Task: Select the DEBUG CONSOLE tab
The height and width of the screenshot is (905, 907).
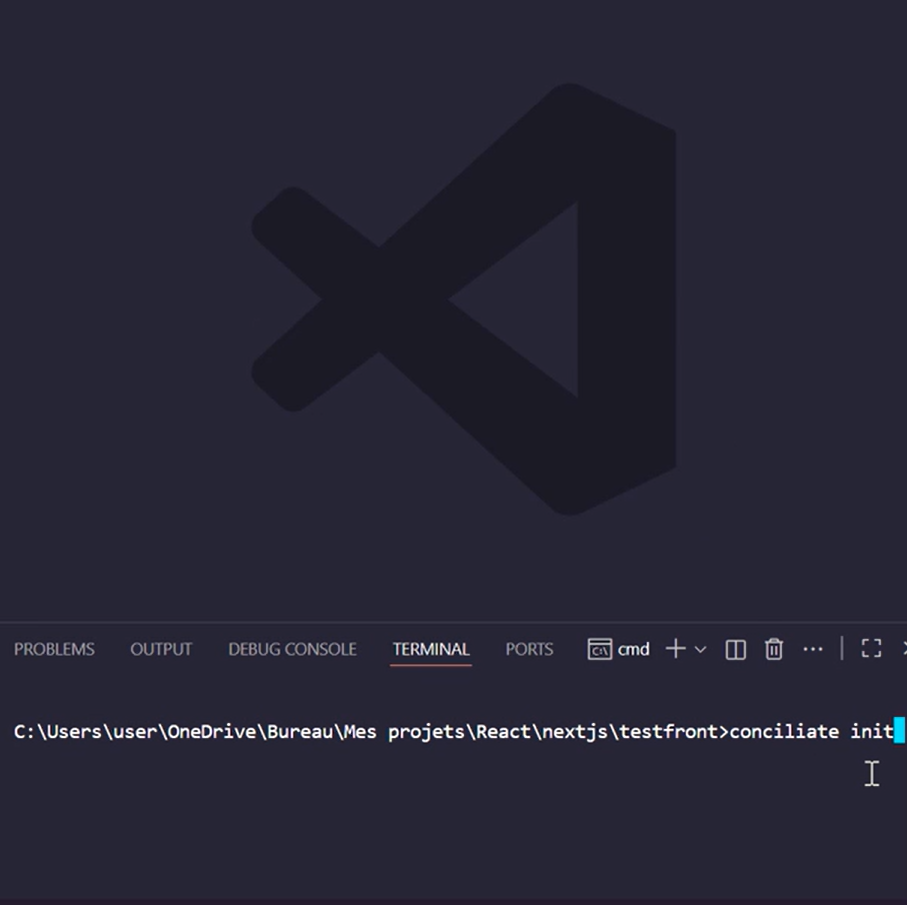Action: pyautogui.click(x=292, y=649)
